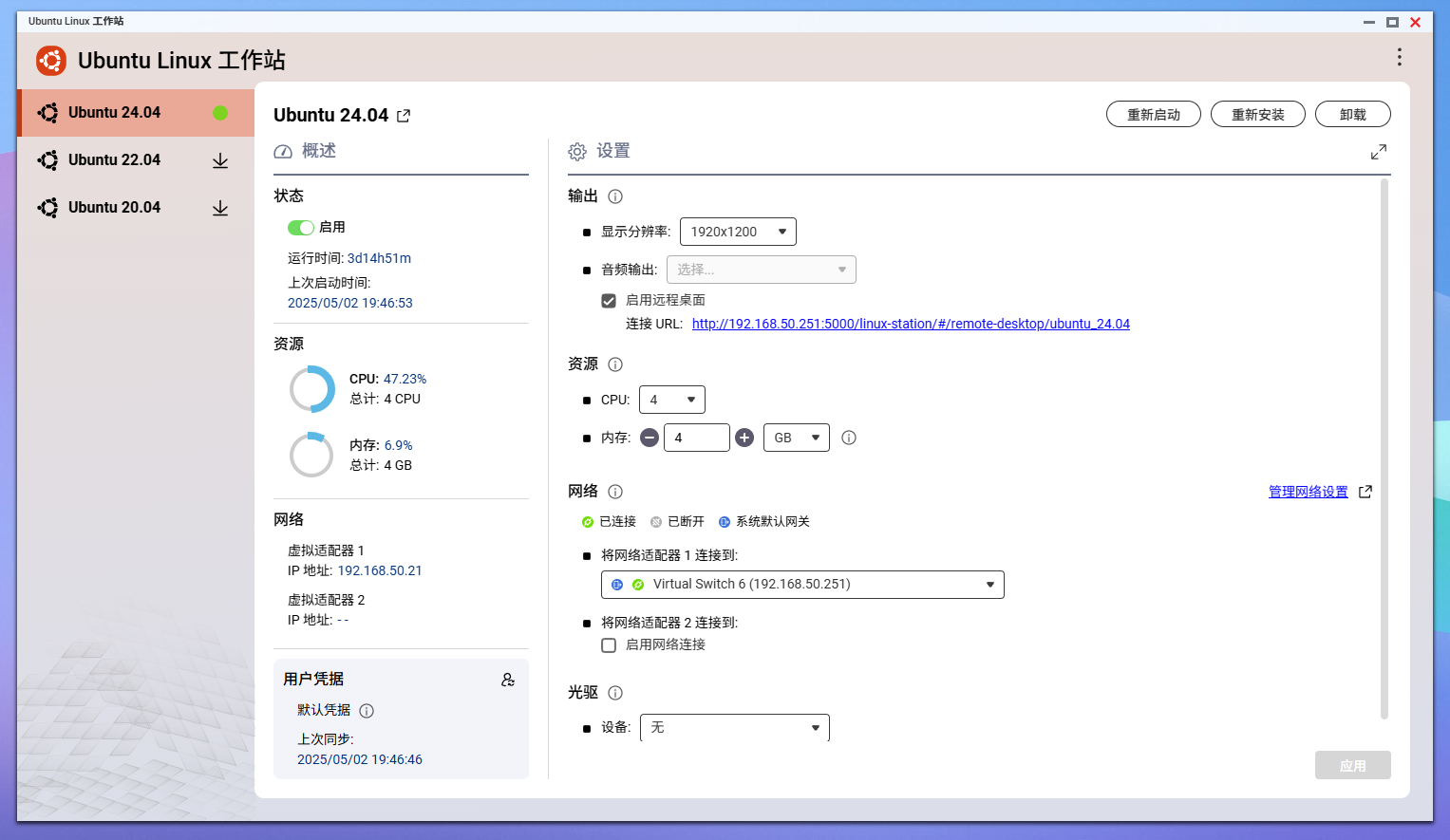
Task: Open the three-dot more options menu
Action: pos(1399,58)
